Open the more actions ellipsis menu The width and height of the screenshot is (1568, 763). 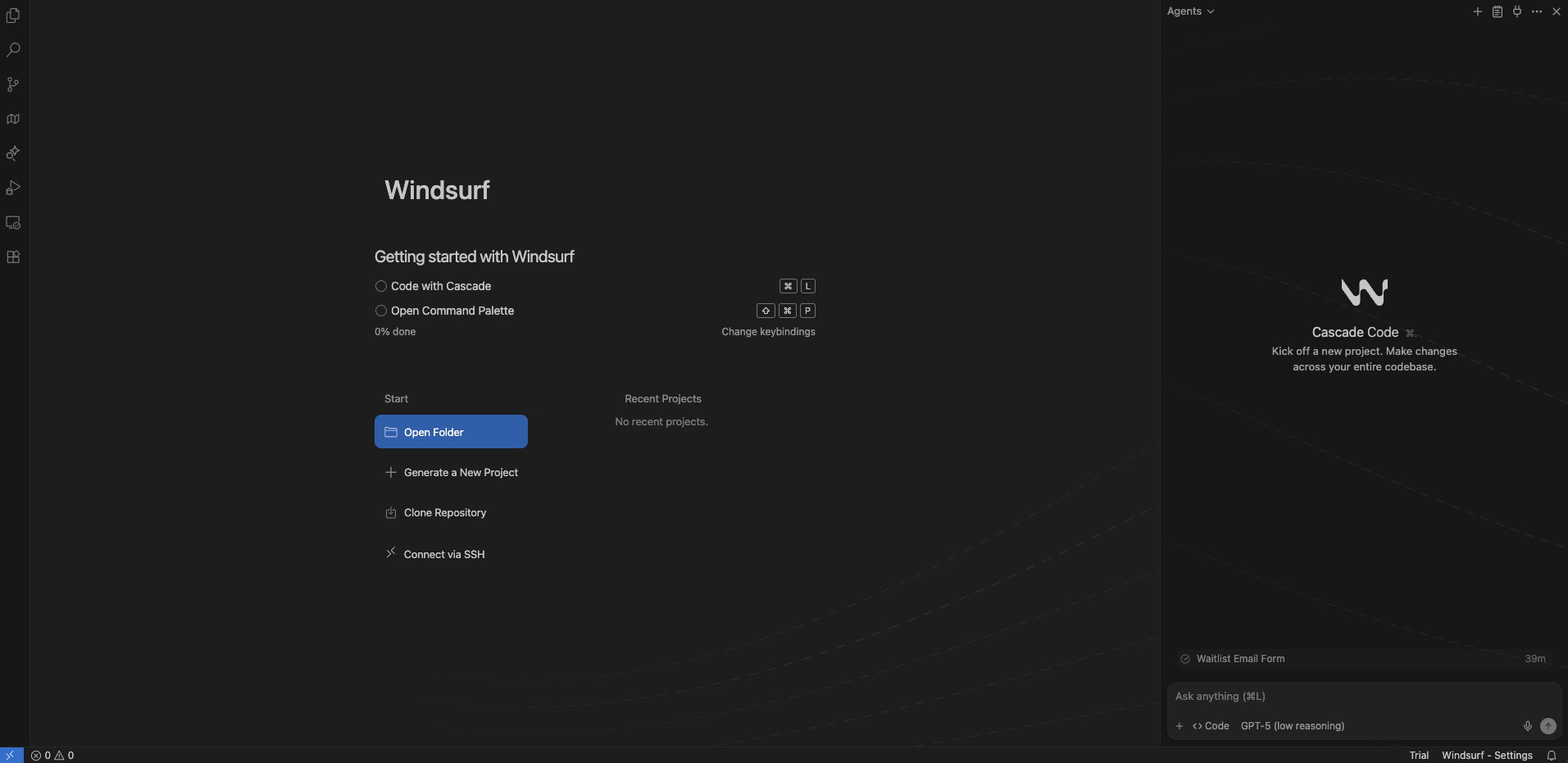pos(1537,11)
